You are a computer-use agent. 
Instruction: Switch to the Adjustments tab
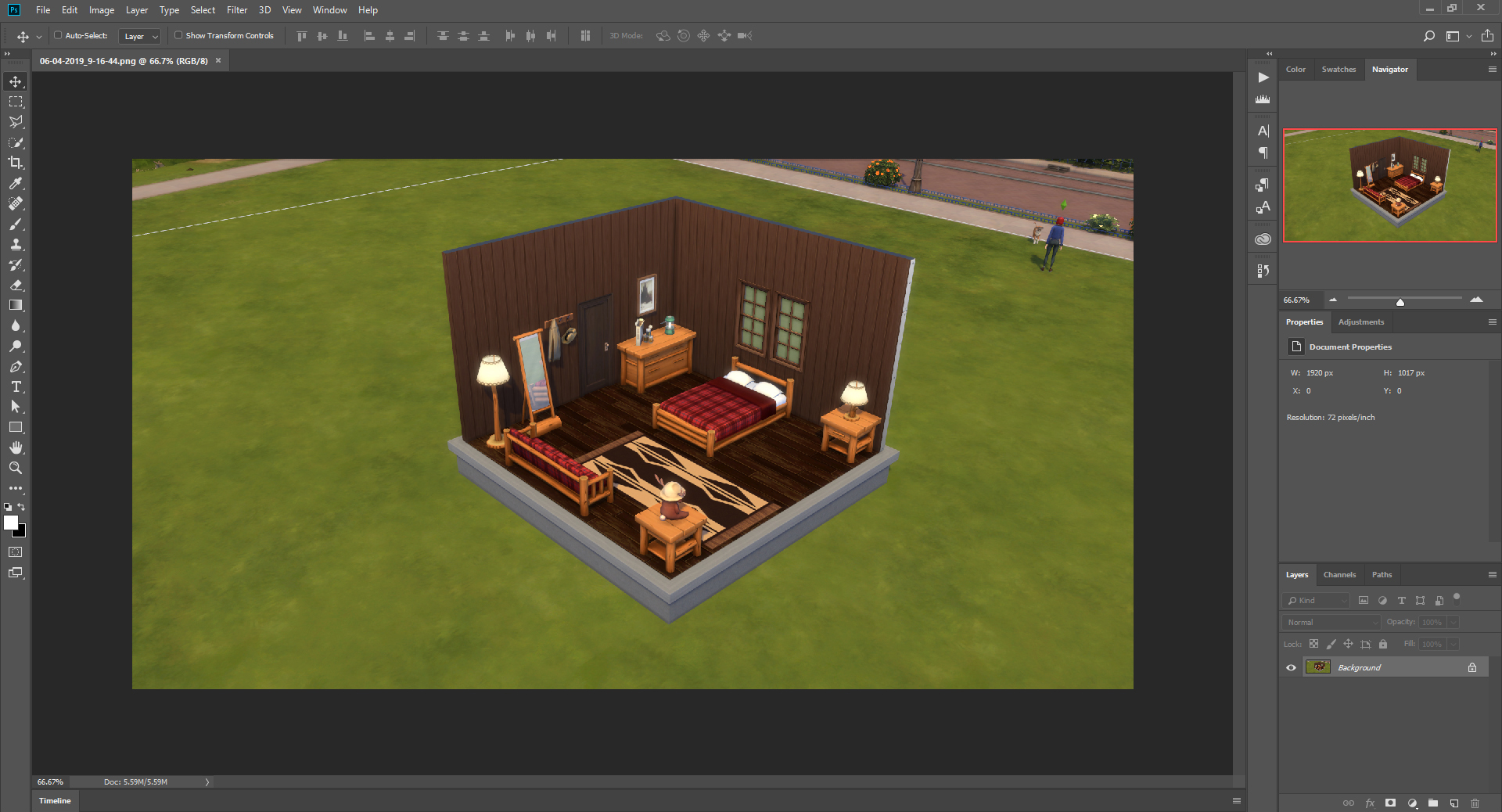1361,322
